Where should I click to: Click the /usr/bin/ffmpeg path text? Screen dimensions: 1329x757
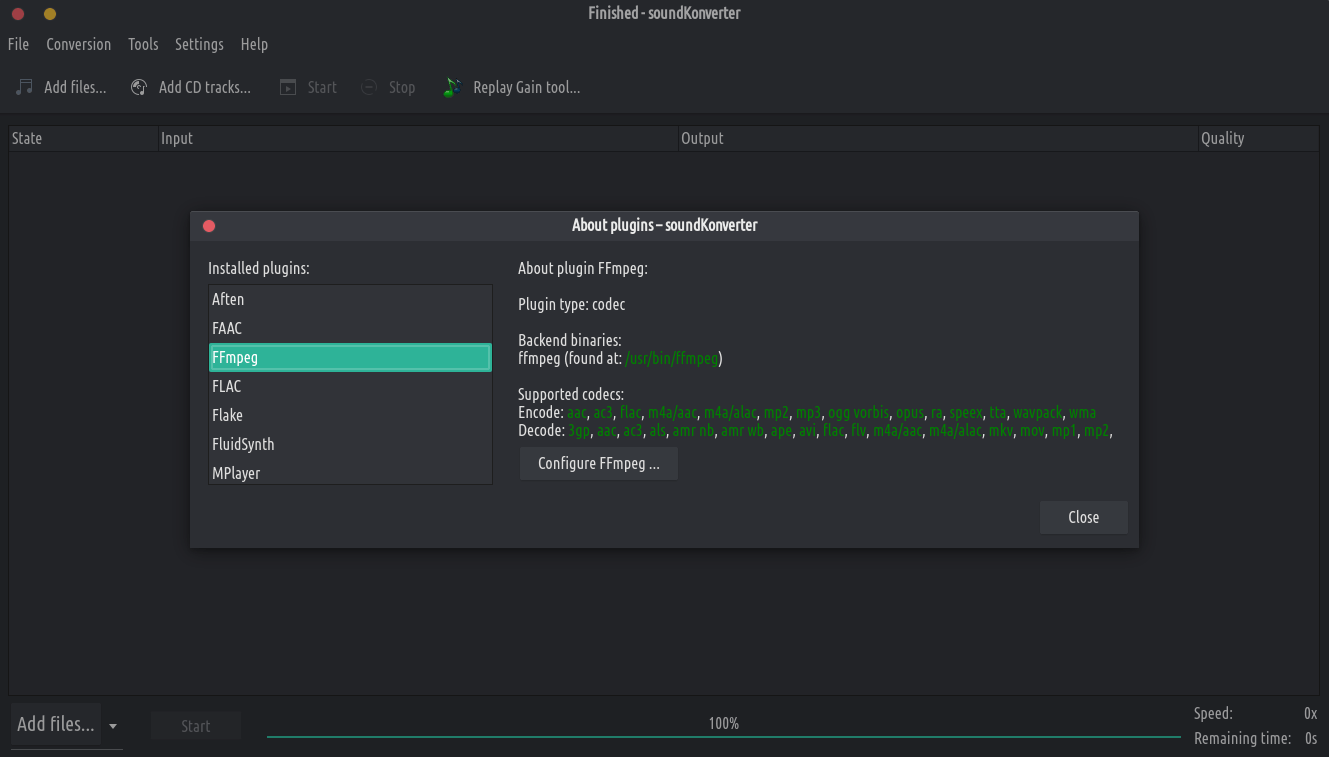coord(672,358)
